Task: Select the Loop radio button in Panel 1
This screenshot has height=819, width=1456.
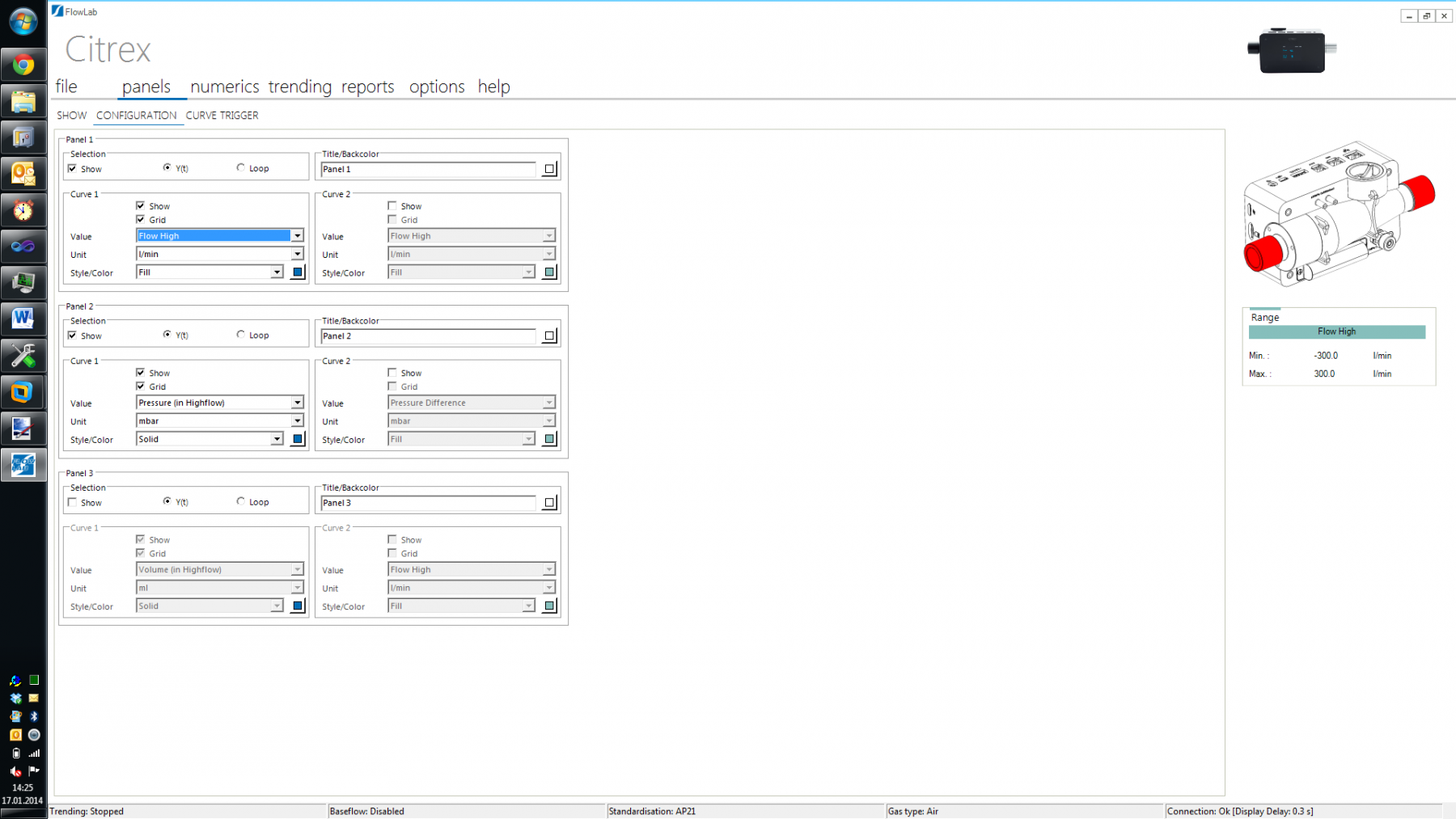Action: [x=240, y=167]
